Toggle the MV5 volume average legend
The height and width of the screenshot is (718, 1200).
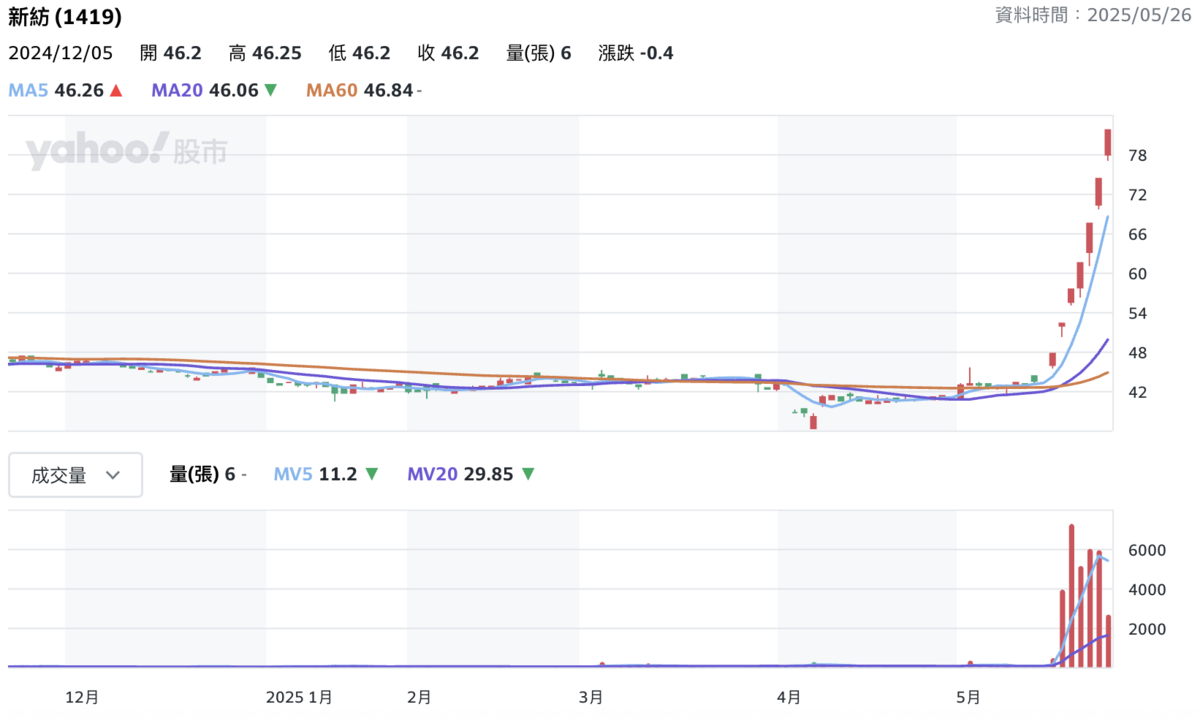[295, 474]
